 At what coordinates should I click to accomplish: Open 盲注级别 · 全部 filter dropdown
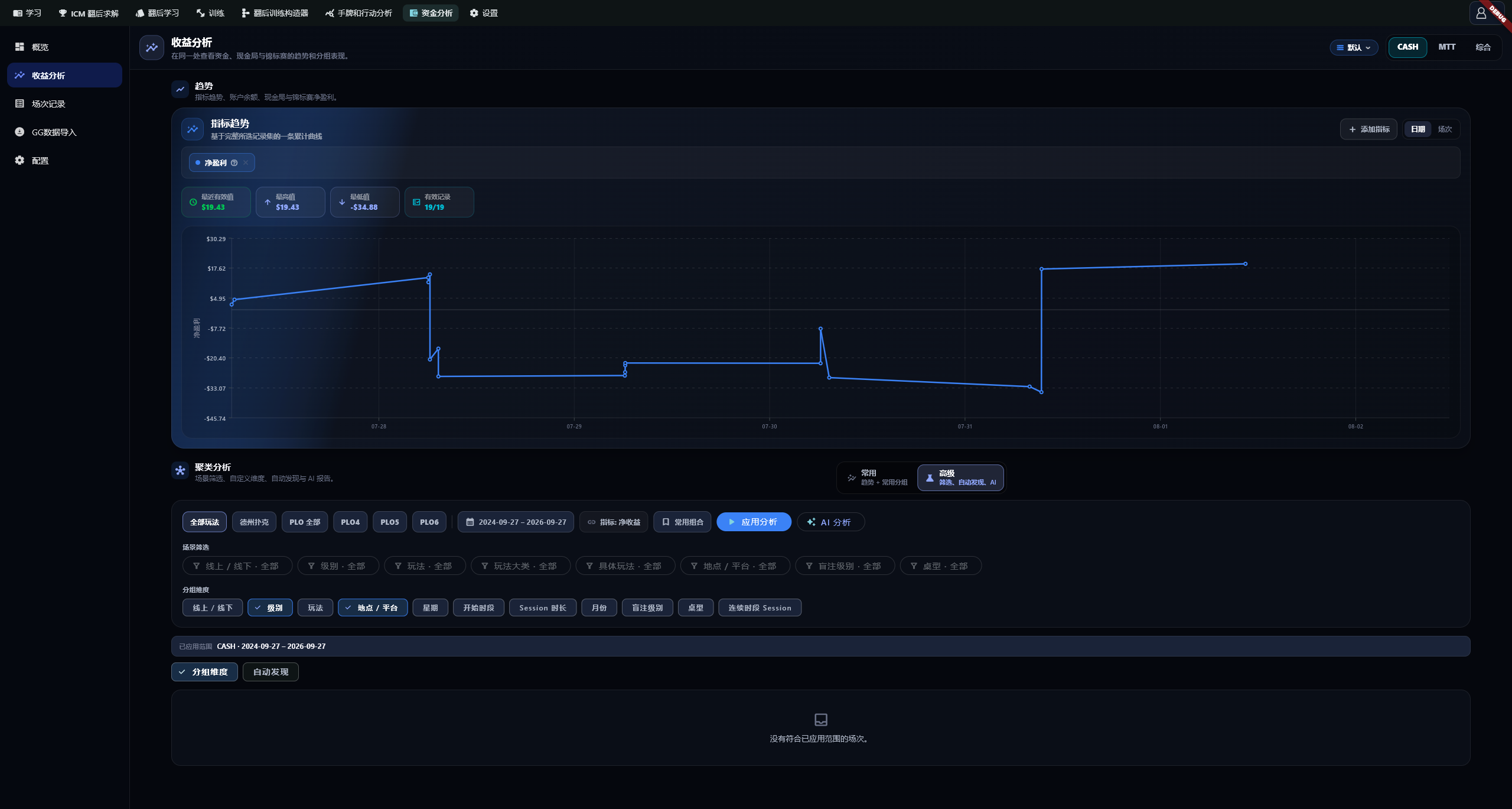(x=845, y=566)
